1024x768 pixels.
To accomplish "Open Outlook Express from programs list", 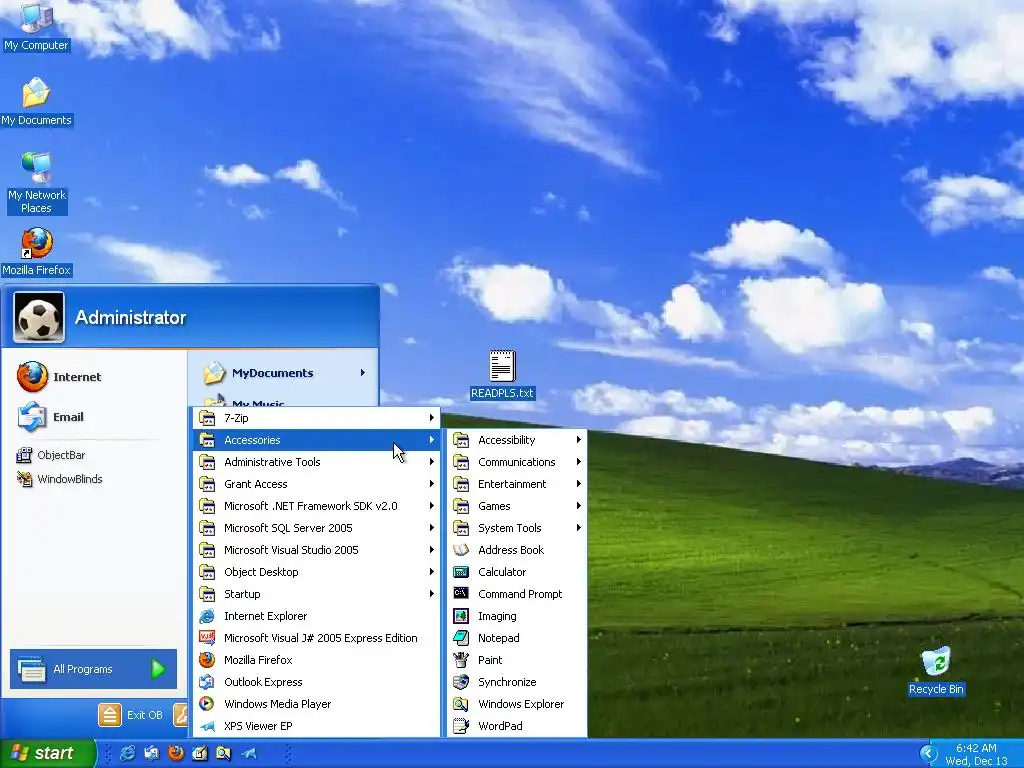I will (x=317, y=682).
